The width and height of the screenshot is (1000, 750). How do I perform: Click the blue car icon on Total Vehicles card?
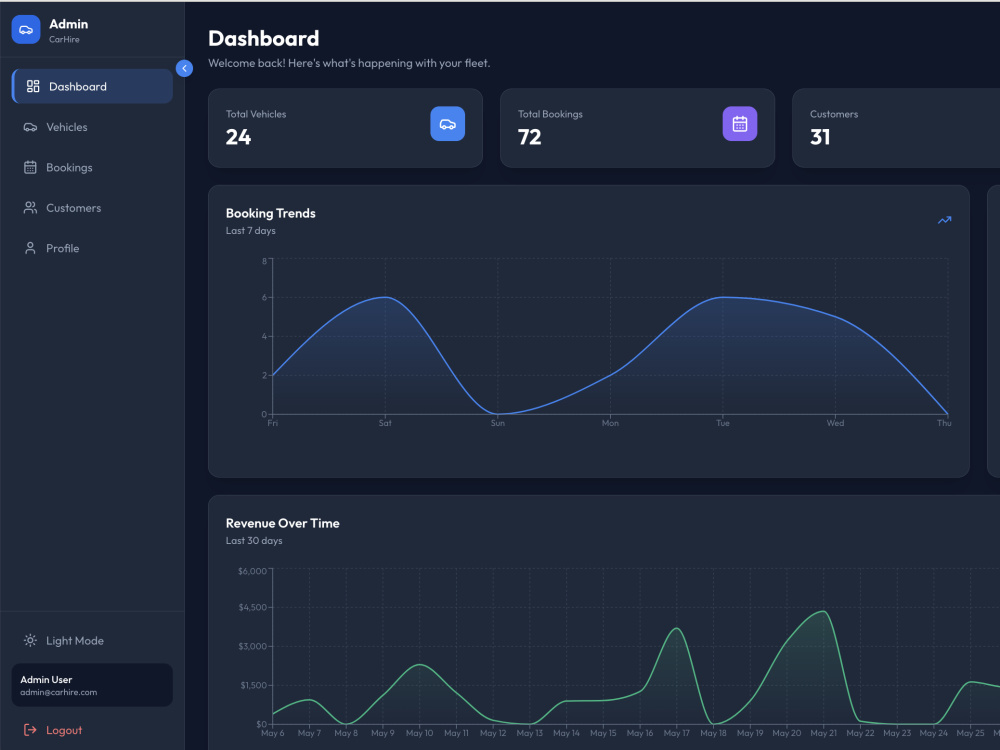pos(448,124)
